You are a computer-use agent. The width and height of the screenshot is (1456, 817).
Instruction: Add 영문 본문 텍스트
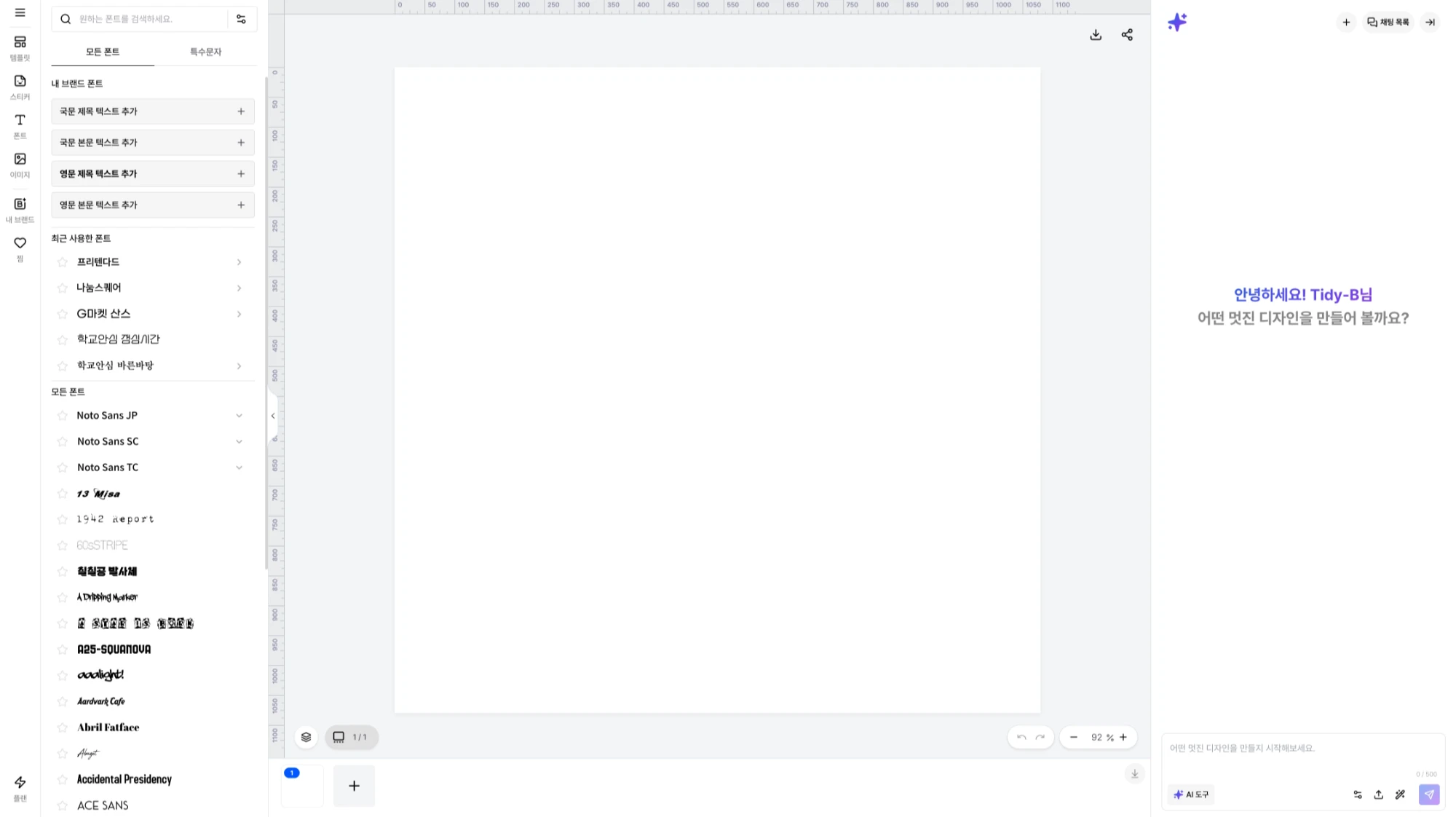153,205
